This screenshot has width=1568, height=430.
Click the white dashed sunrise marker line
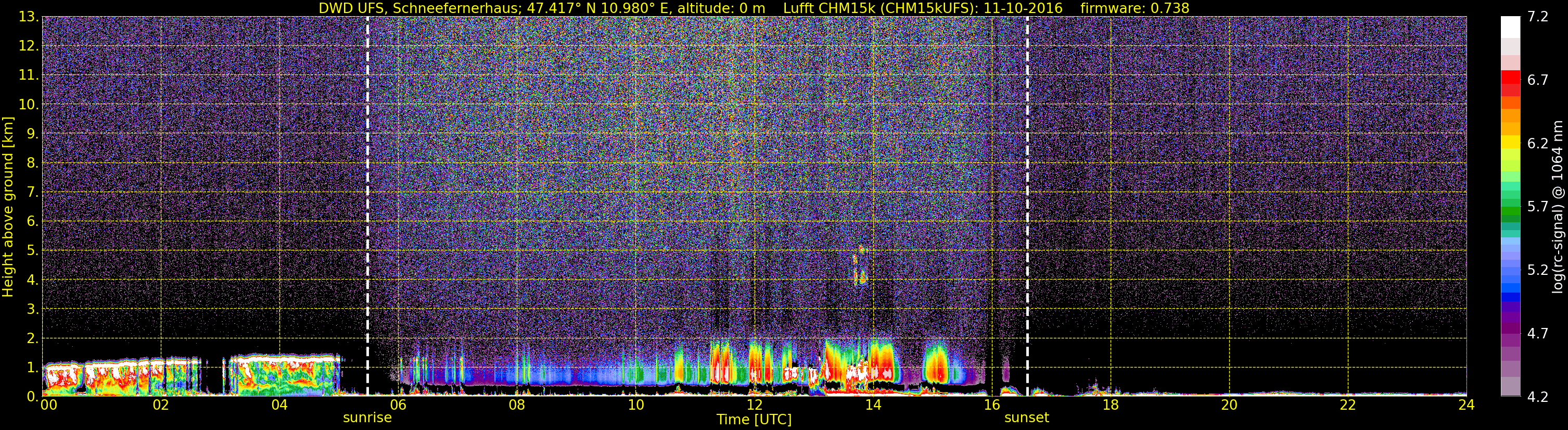point(367,206)
